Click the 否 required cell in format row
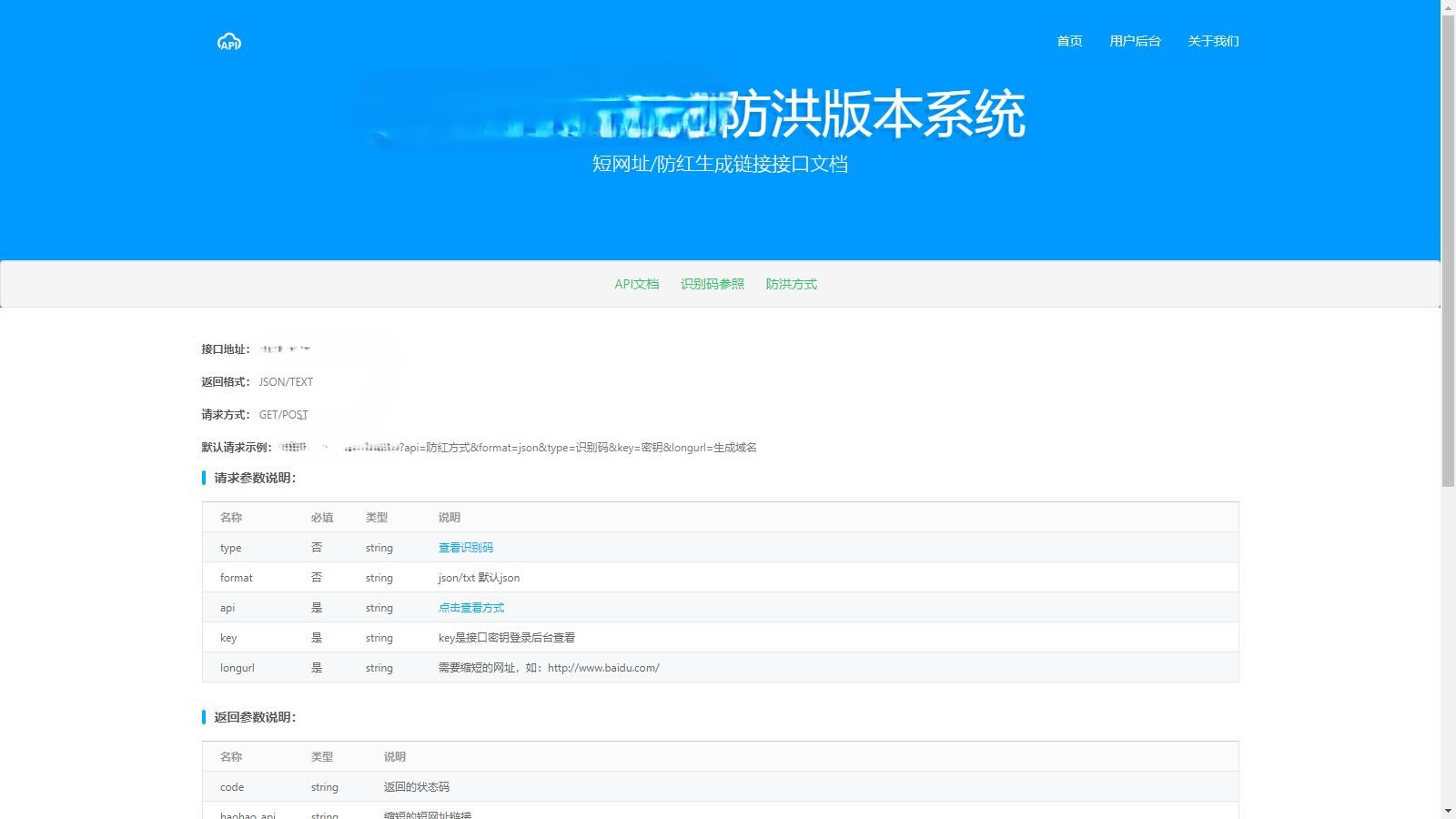Screen dimensions: 1456x819 pyautogui.click(x=317, y=578)
